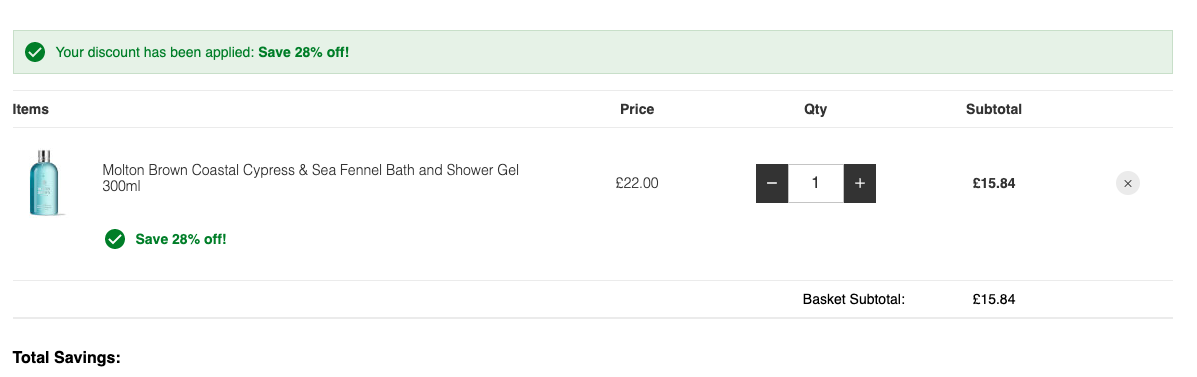Click the Items column header
The height and width of the screenshot is (377, 1197).
tap(31, 109)
